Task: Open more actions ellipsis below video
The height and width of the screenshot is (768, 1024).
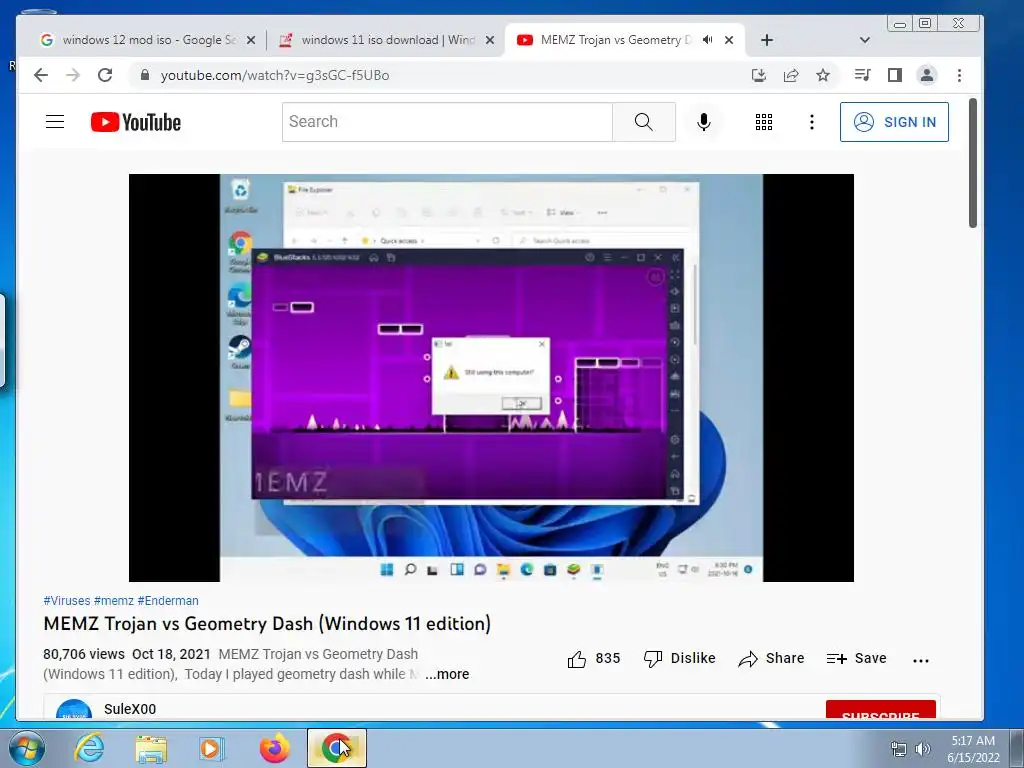Action: coord(921,660)
